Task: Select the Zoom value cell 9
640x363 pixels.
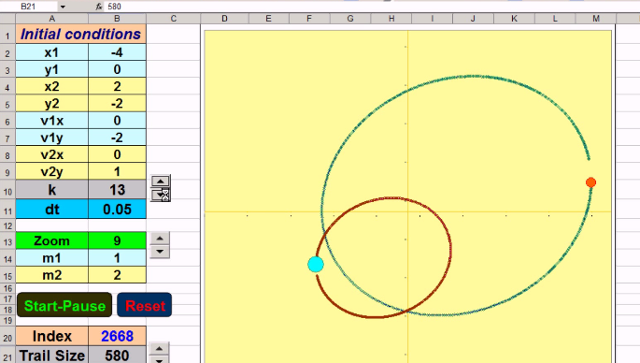Action: (x=117, y=241)
